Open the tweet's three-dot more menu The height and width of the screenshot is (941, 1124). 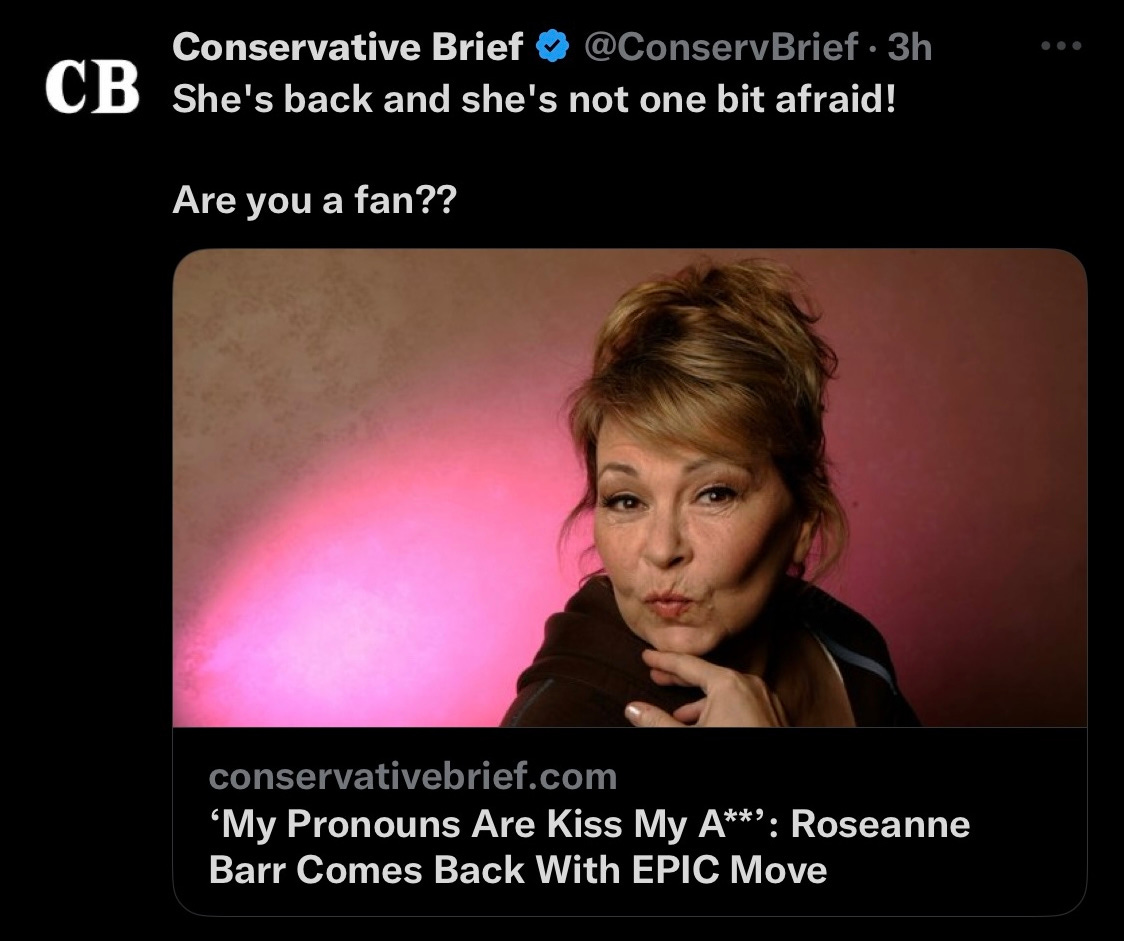(1061, 46)
